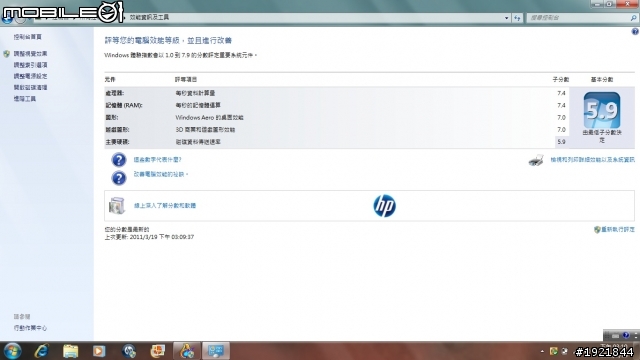
Task: Open 調整視覺效果 adjust visual effects
Action: (x=30, y=53)
